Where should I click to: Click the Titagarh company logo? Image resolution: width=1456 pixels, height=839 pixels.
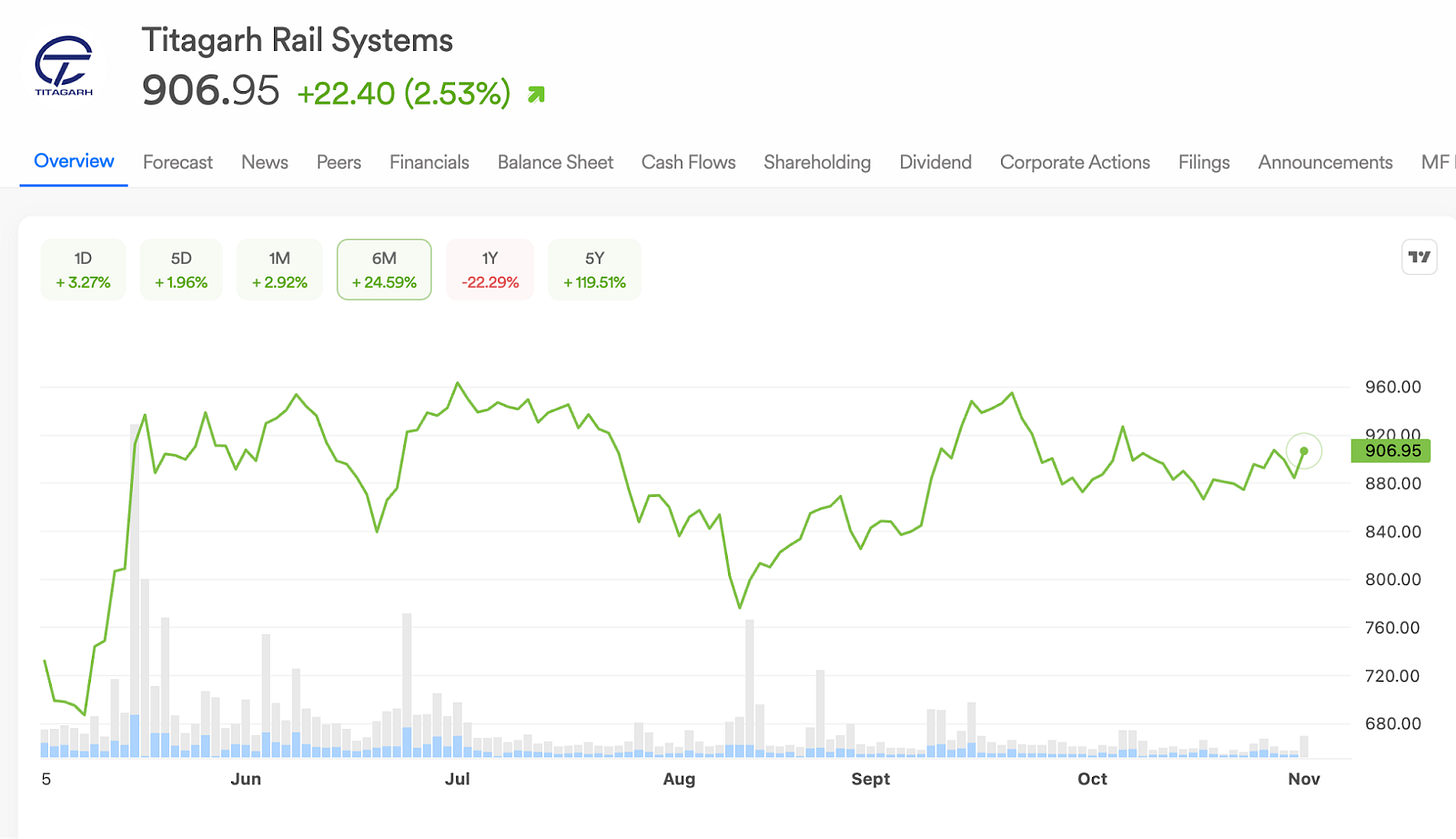point(63,67)
